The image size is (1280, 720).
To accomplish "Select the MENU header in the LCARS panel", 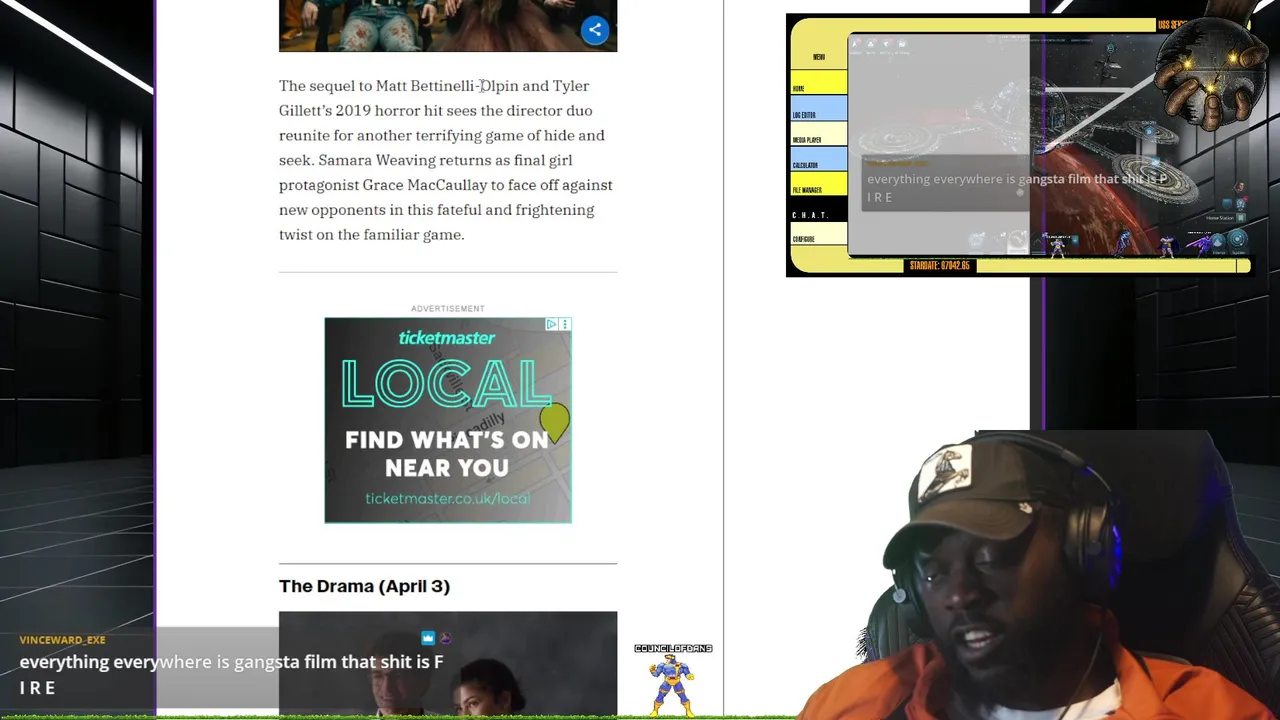I will 819,57.
